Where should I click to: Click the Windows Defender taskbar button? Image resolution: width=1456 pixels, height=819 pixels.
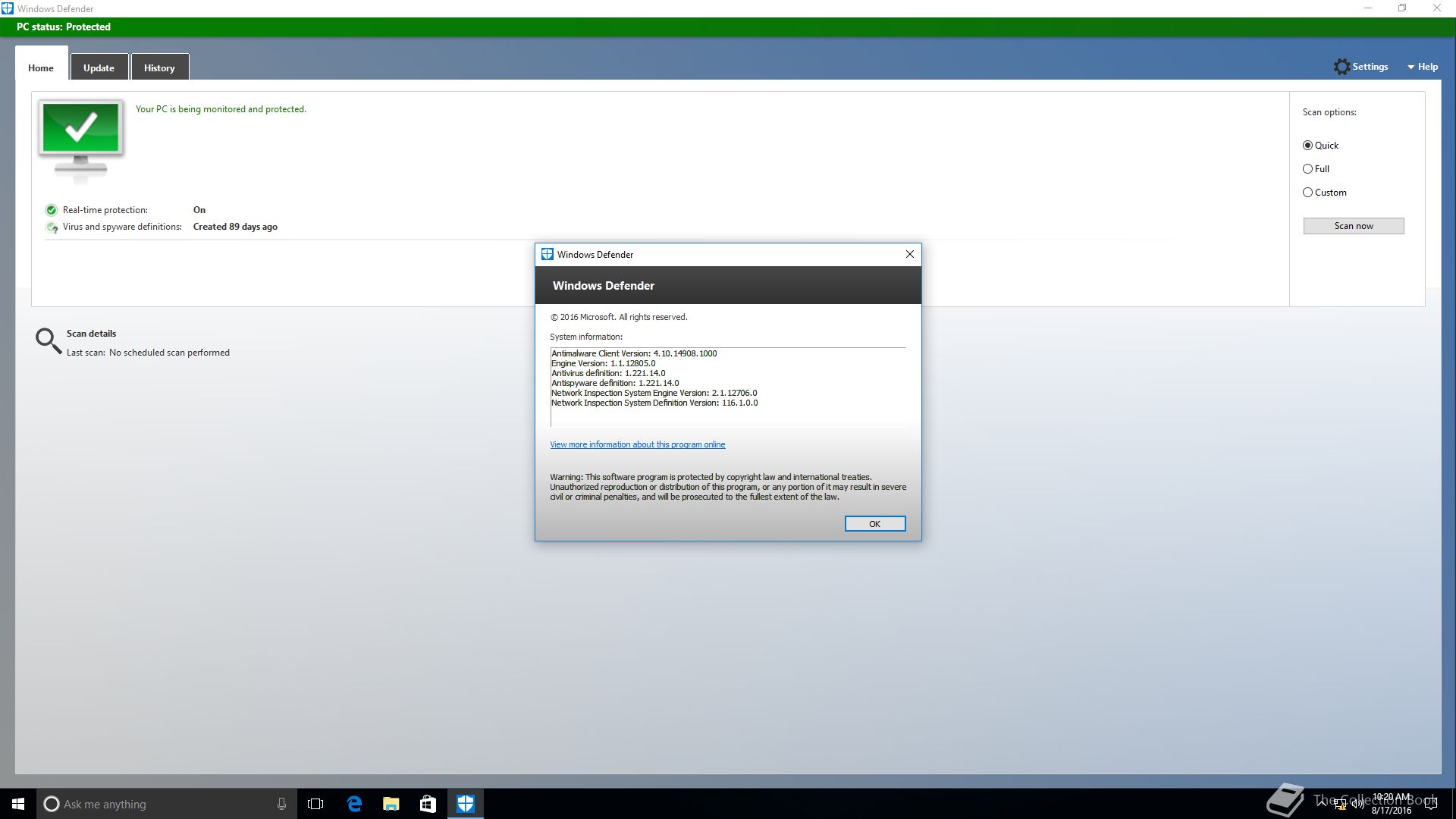465,804
